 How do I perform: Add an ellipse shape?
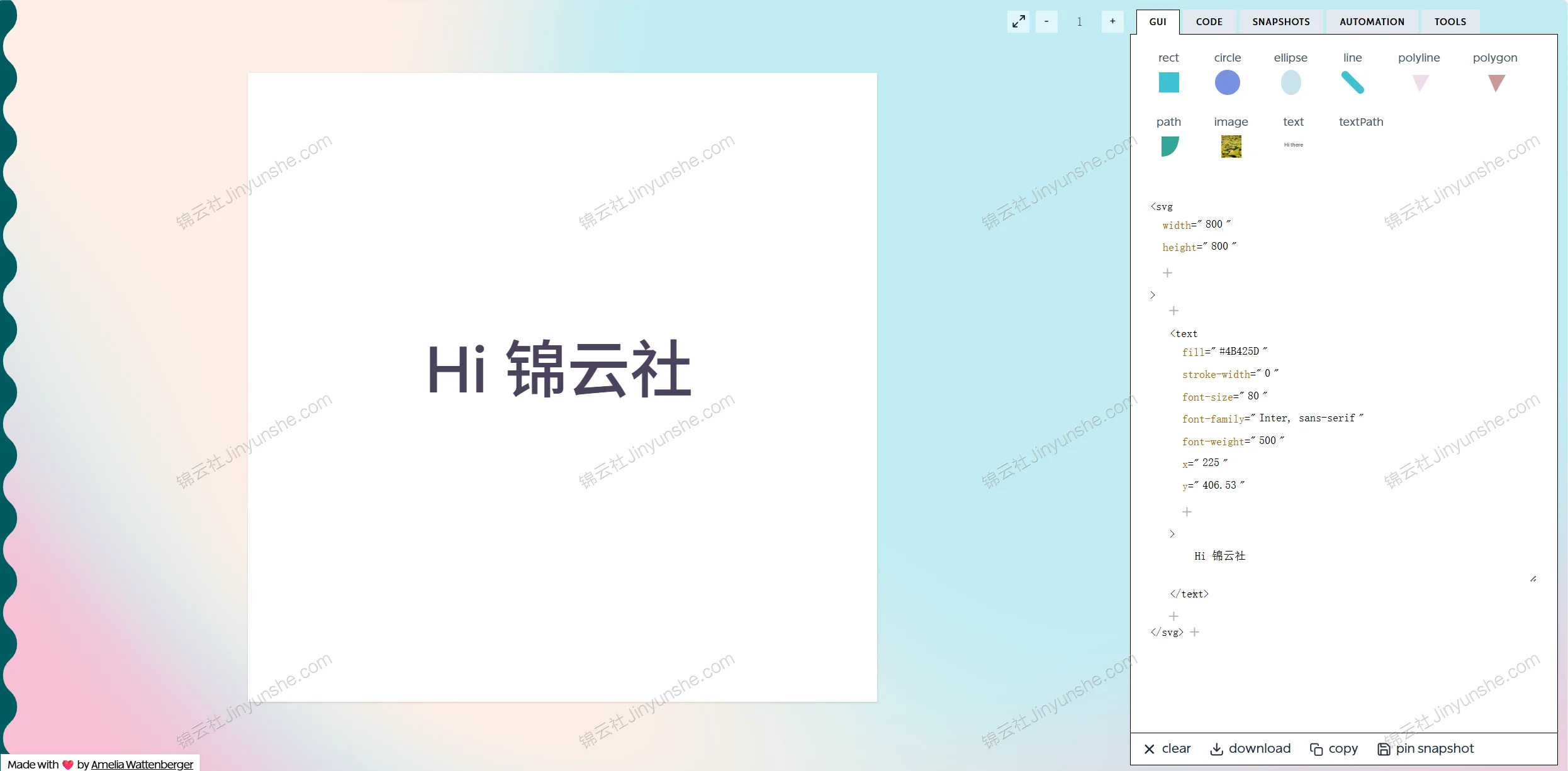tap(1291, 74)
